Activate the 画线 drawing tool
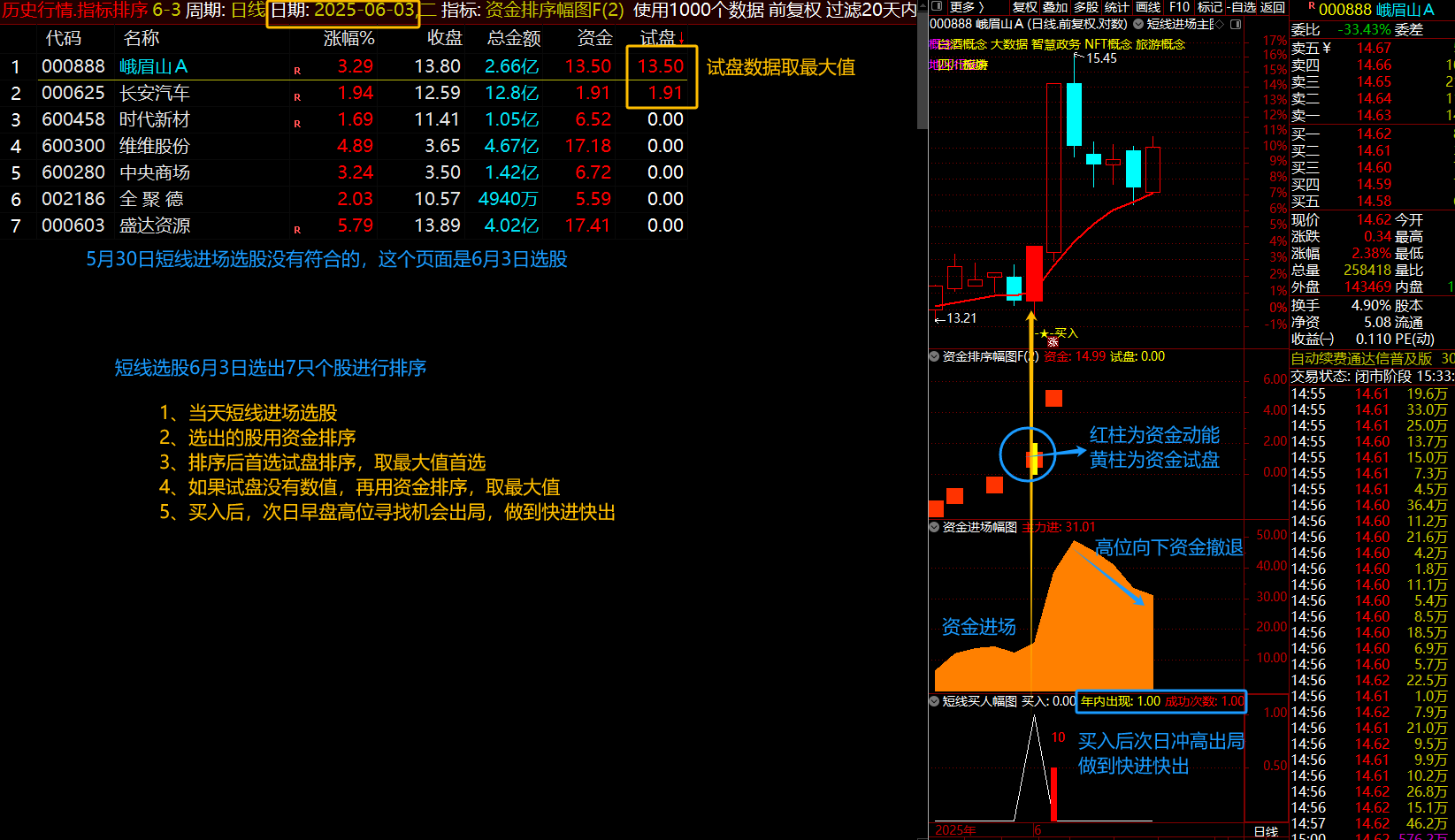1455x840 pixels. click(x=1148, y=7)
